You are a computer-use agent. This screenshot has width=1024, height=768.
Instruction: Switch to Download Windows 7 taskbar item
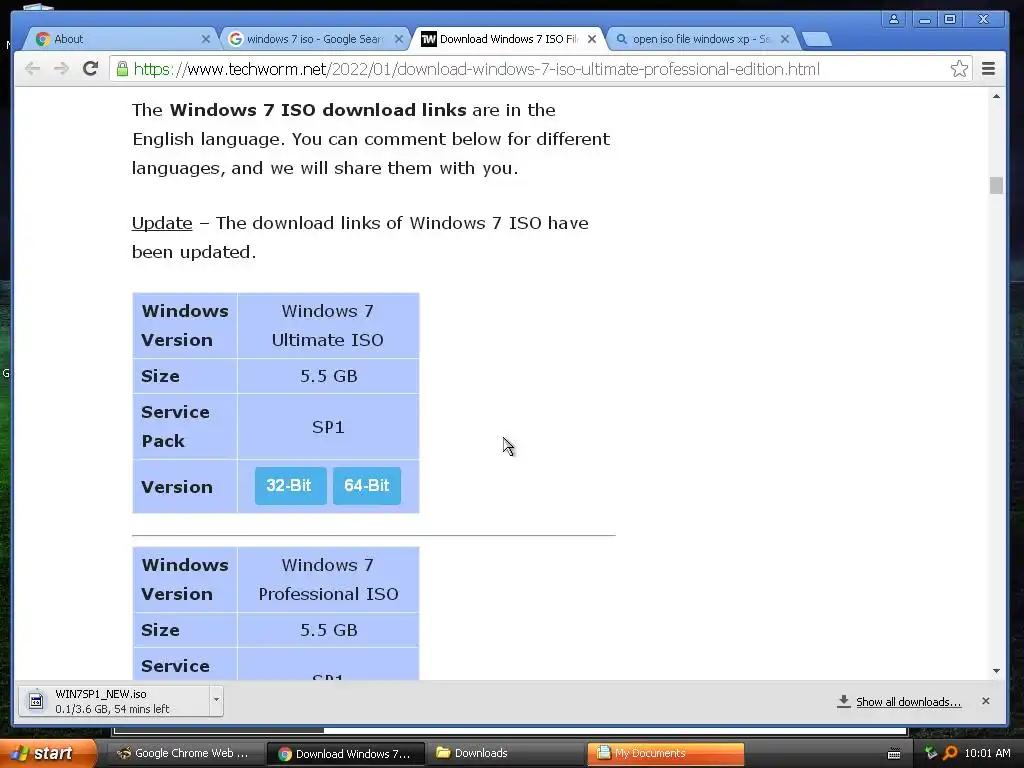[x=346, y=754]
